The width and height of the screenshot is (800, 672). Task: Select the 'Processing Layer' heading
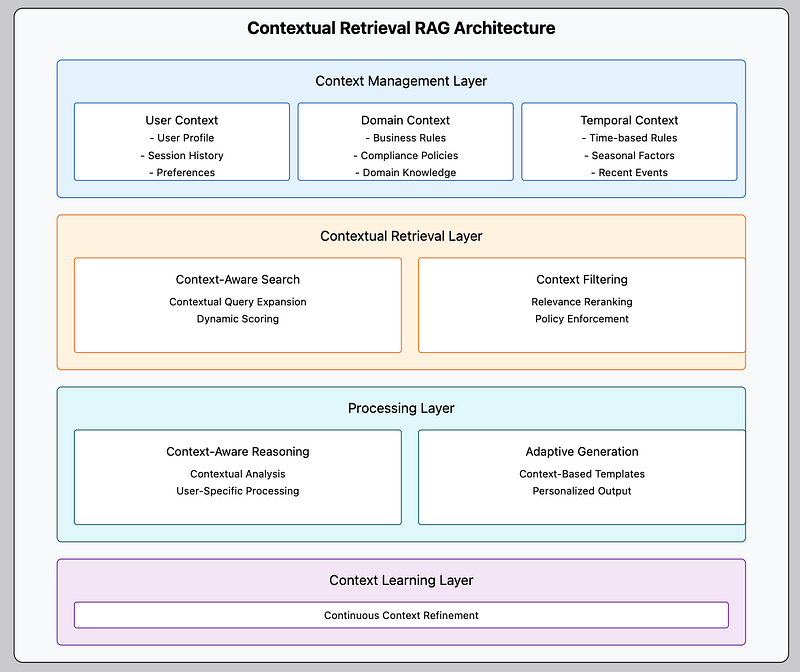pos(401,408)
